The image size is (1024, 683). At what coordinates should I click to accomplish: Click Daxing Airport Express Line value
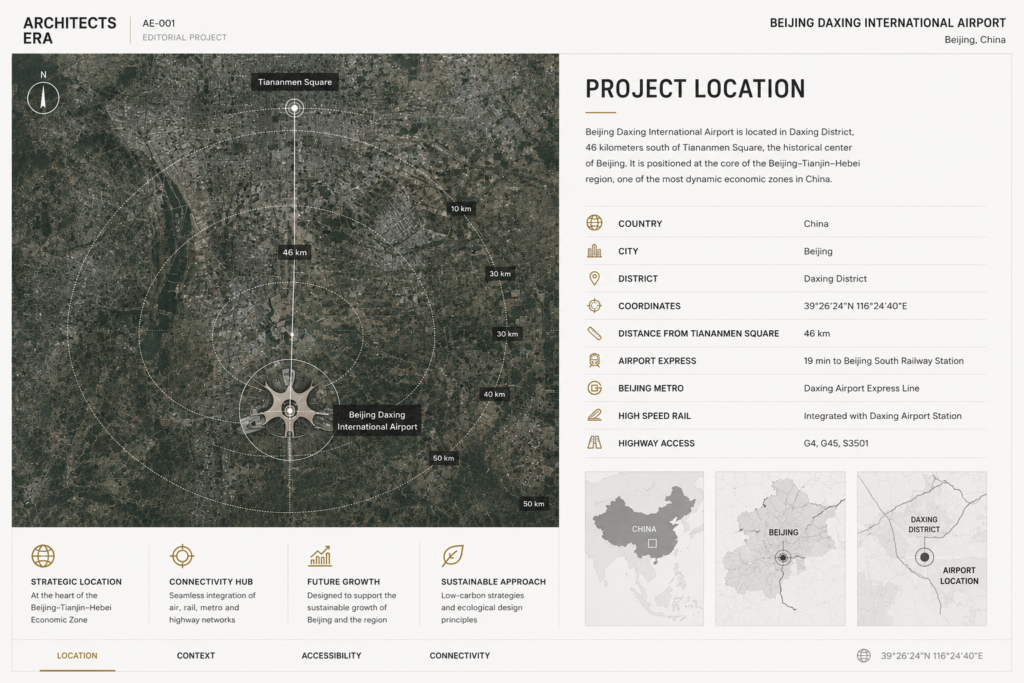(861, 388)
